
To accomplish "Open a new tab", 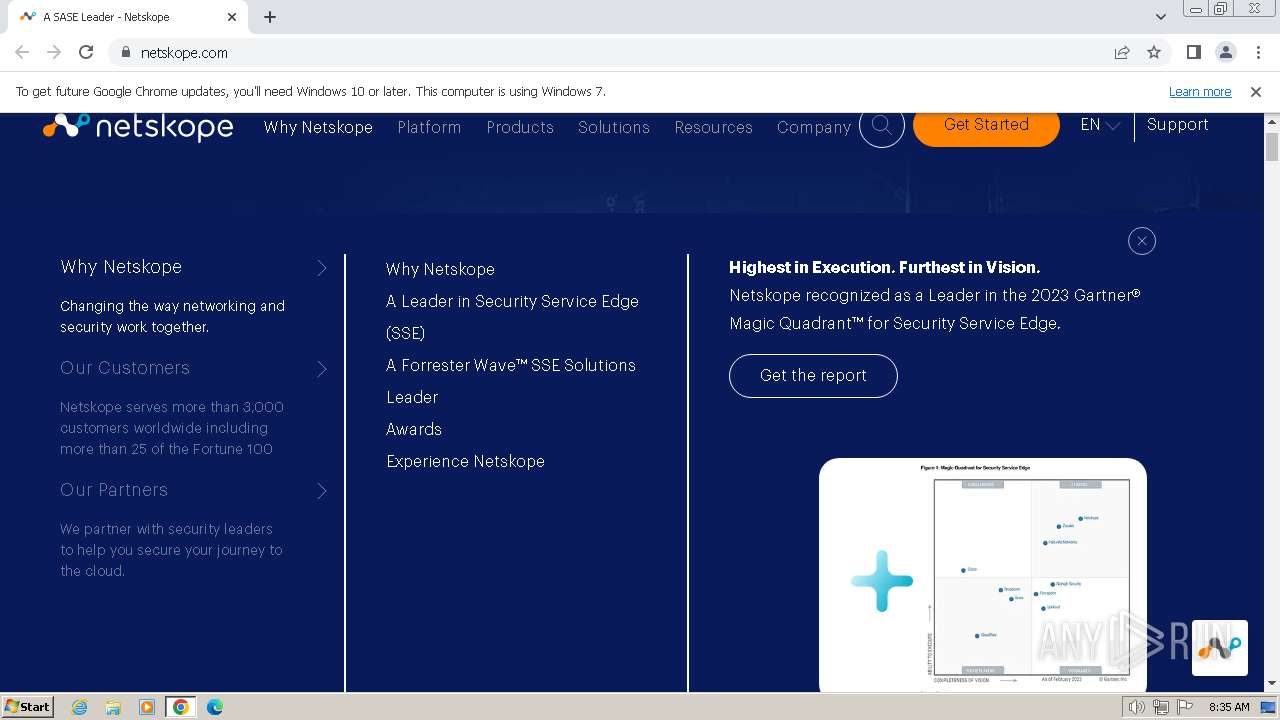I will (270, 17).
